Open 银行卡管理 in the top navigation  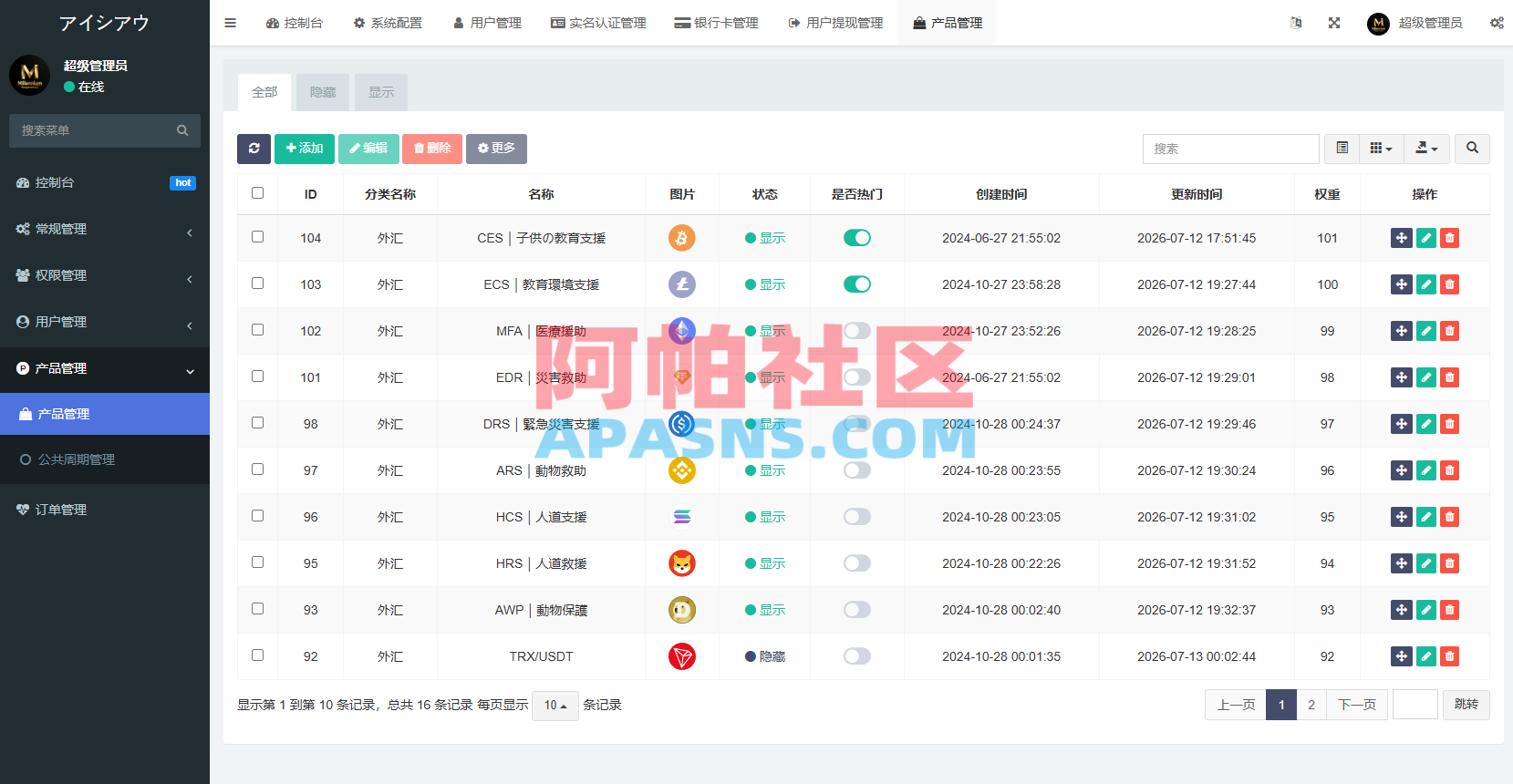pos(717,23)
